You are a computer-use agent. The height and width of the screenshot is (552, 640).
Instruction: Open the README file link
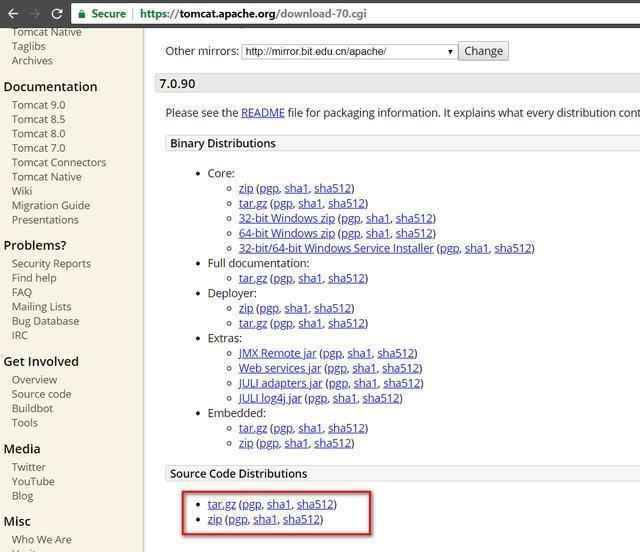pyautogui.click(x=262, y=113)
